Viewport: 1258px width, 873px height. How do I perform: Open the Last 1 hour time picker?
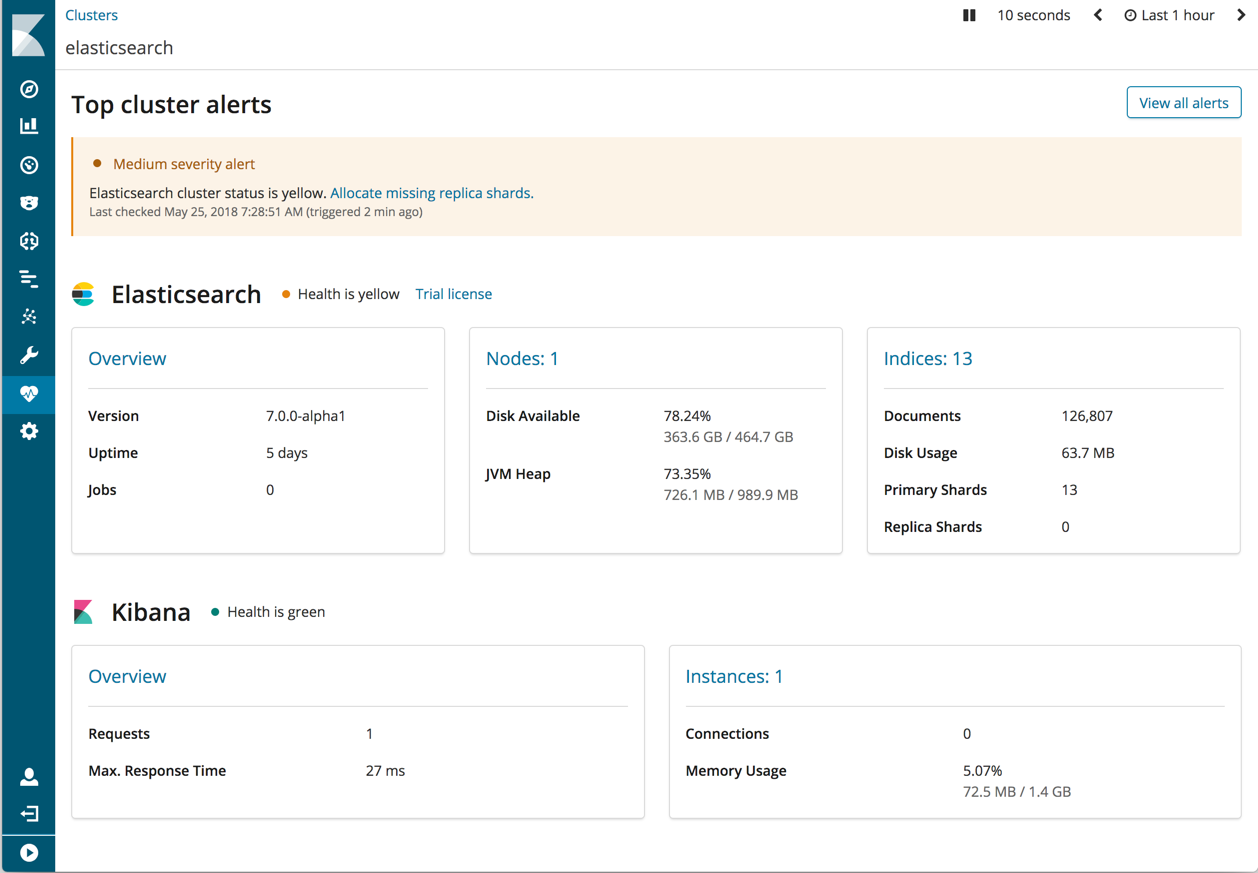[x=1169, y=15]
